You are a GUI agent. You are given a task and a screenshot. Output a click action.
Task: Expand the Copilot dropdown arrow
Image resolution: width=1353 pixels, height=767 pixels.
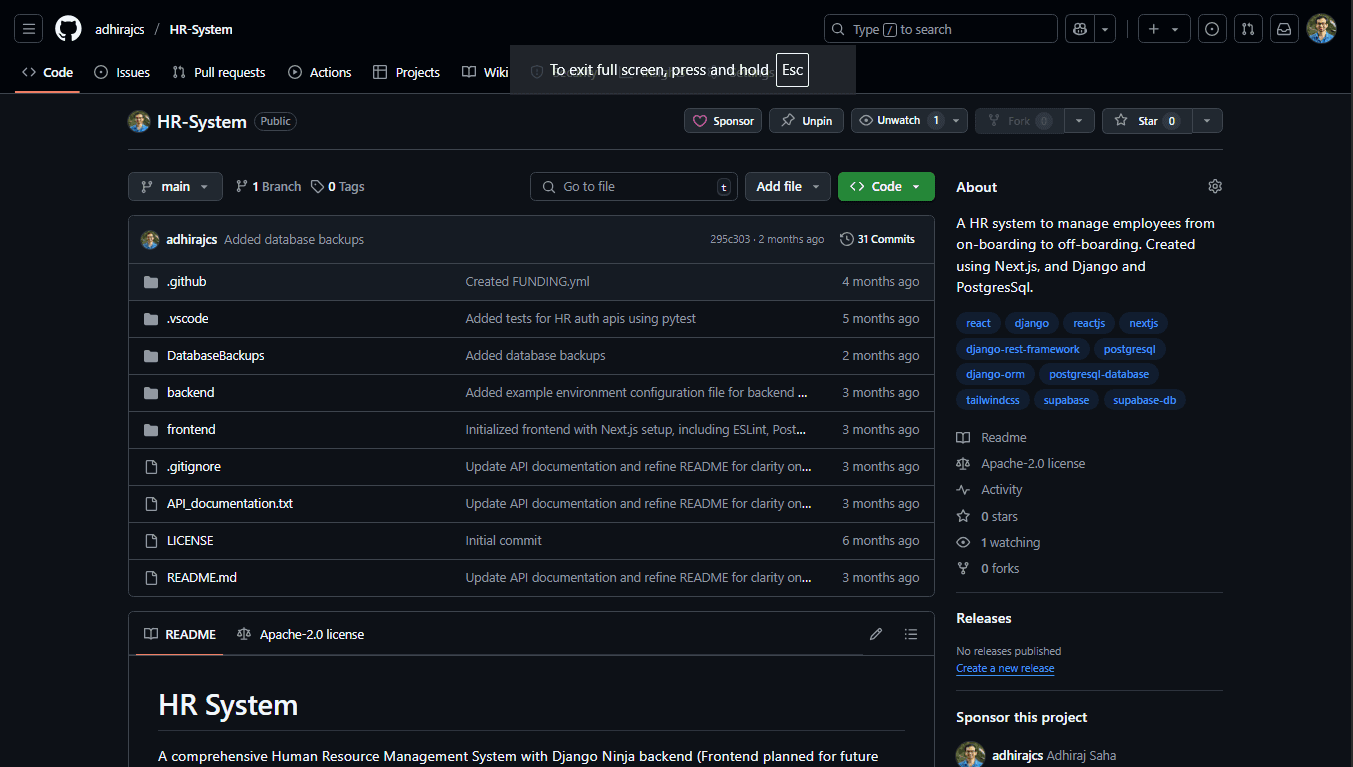1105,29
